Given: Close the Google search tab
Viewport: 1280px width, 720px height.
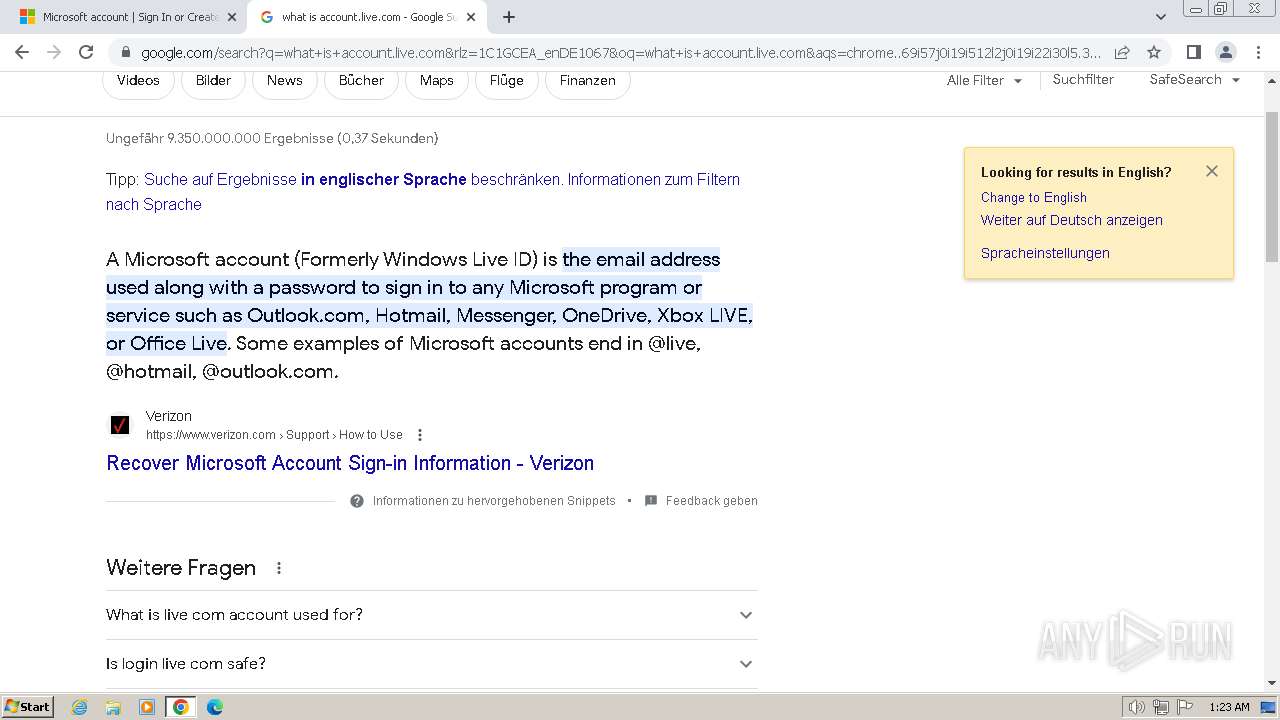Looking at the screenshot, I should coord(471,17).
